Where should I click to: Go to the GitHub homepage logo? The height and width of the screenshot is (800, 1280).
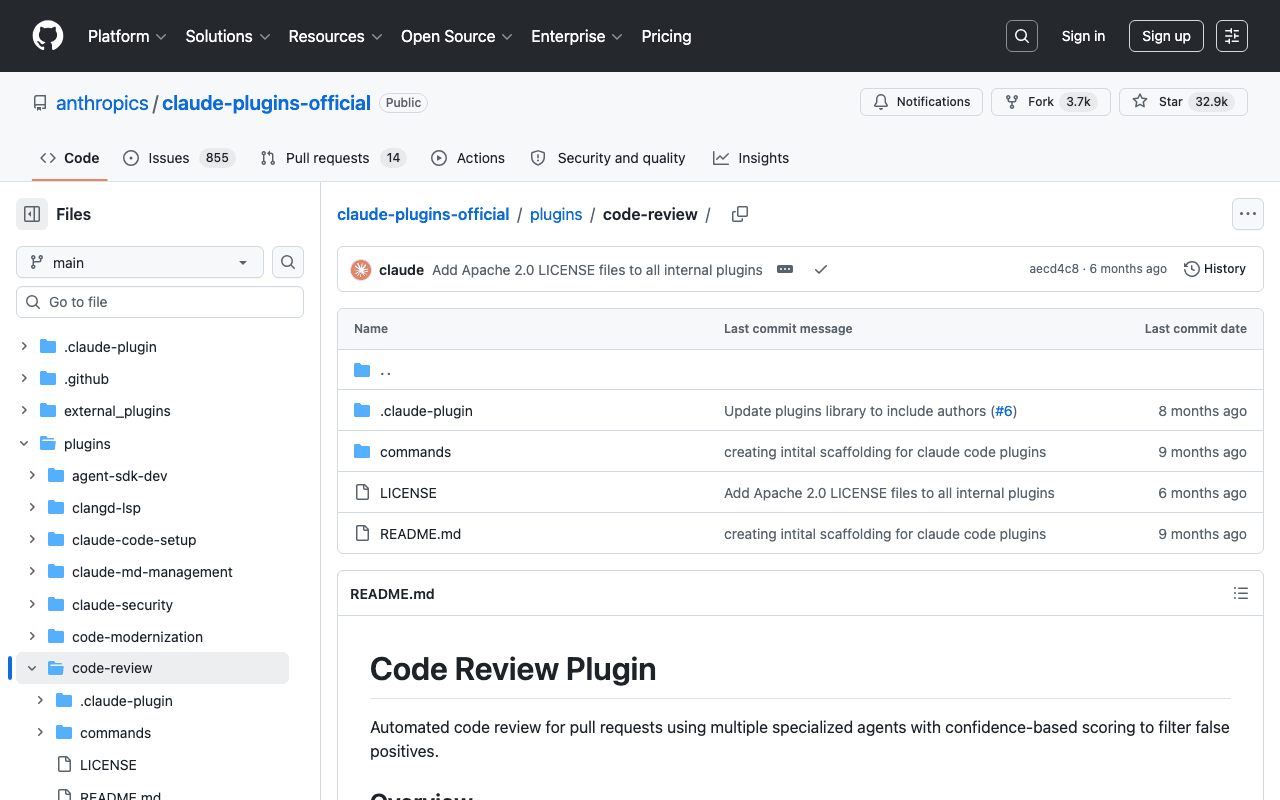pyautogui.click(x=48, y=36)
